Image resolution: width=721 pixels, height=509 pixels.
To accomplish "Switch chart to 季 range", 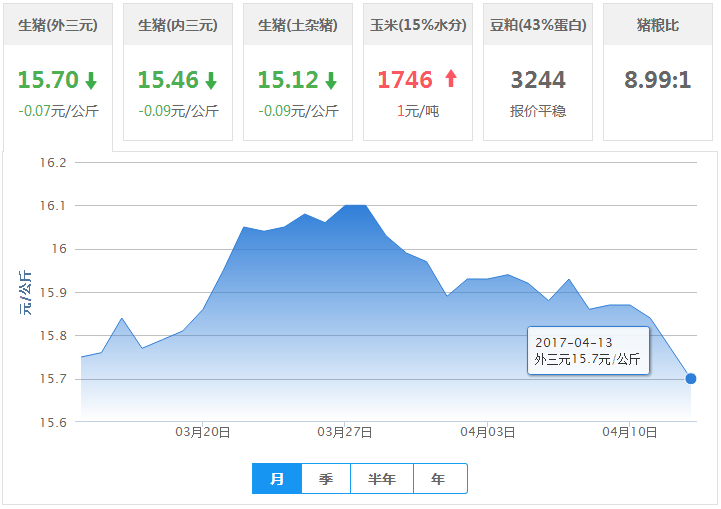I will coord(326,479).
